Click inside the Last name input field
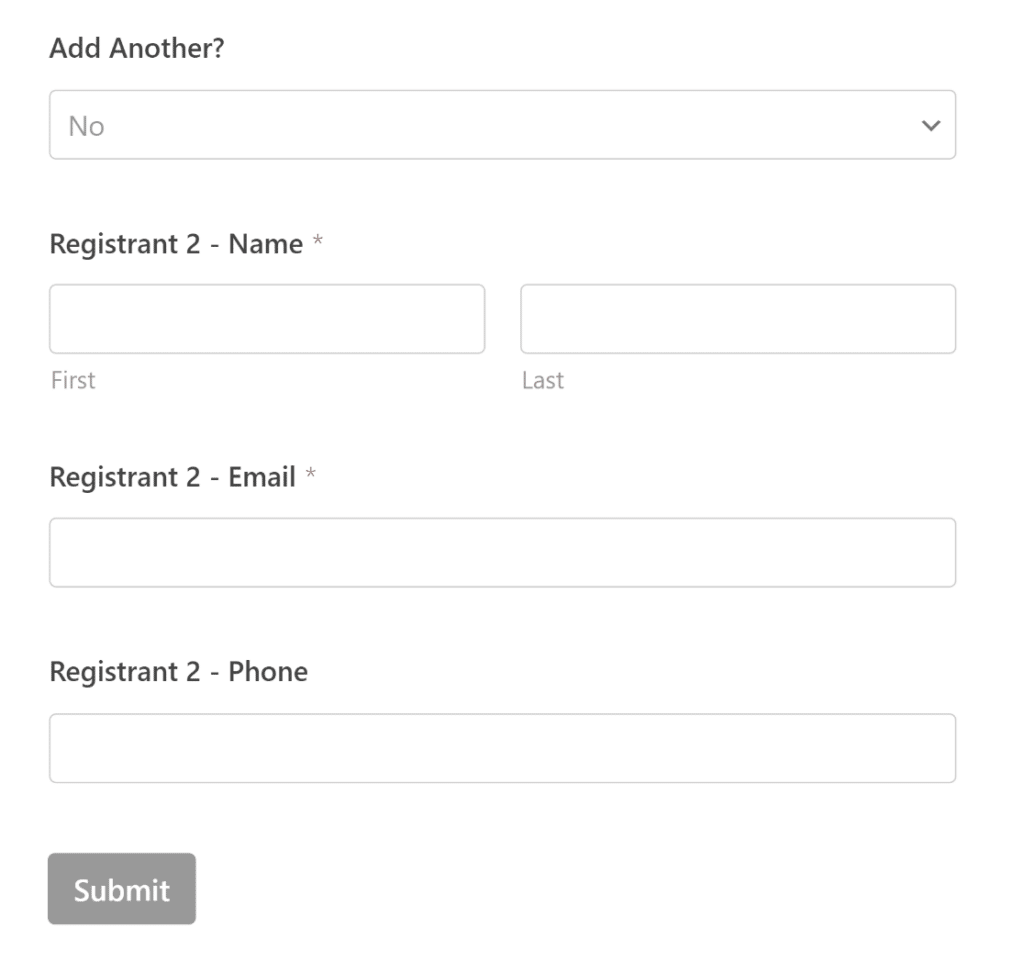 click(736, 318)
